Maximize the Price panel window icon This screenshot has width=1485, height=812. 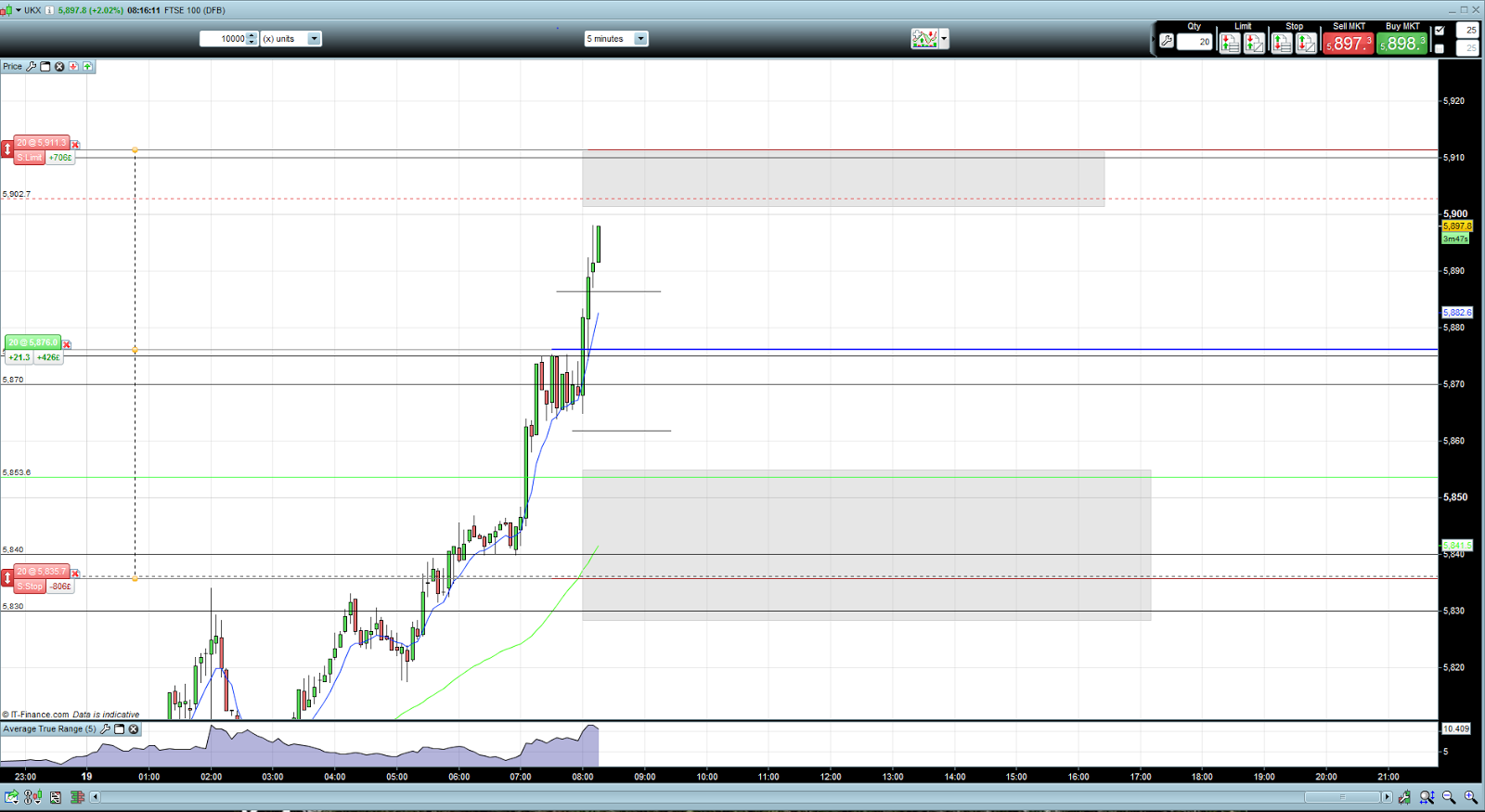pyautogui.click(x=45, y=67)
